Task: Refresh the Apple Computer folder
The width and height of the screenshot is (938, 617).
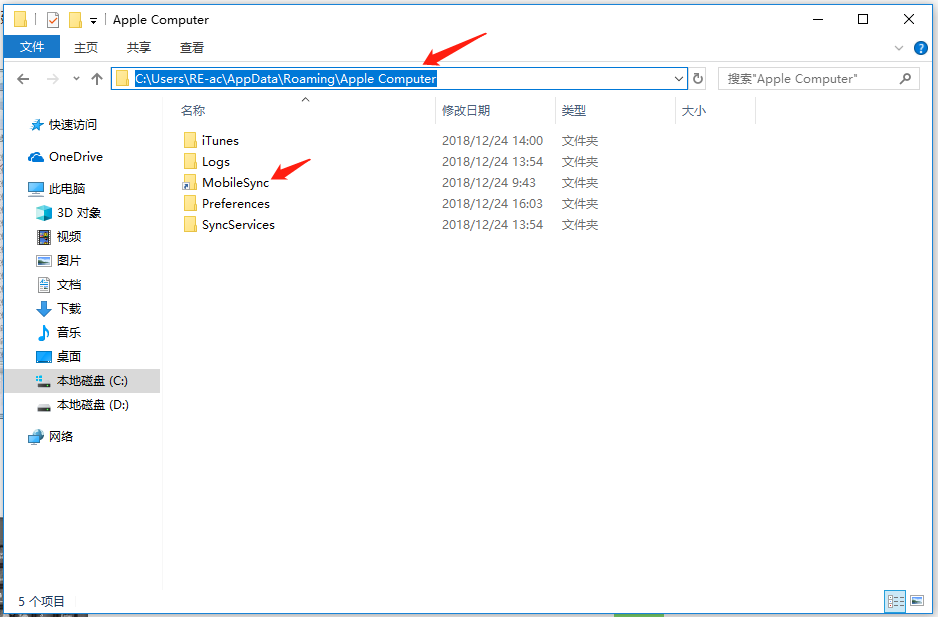Action: tap(698, 78)
